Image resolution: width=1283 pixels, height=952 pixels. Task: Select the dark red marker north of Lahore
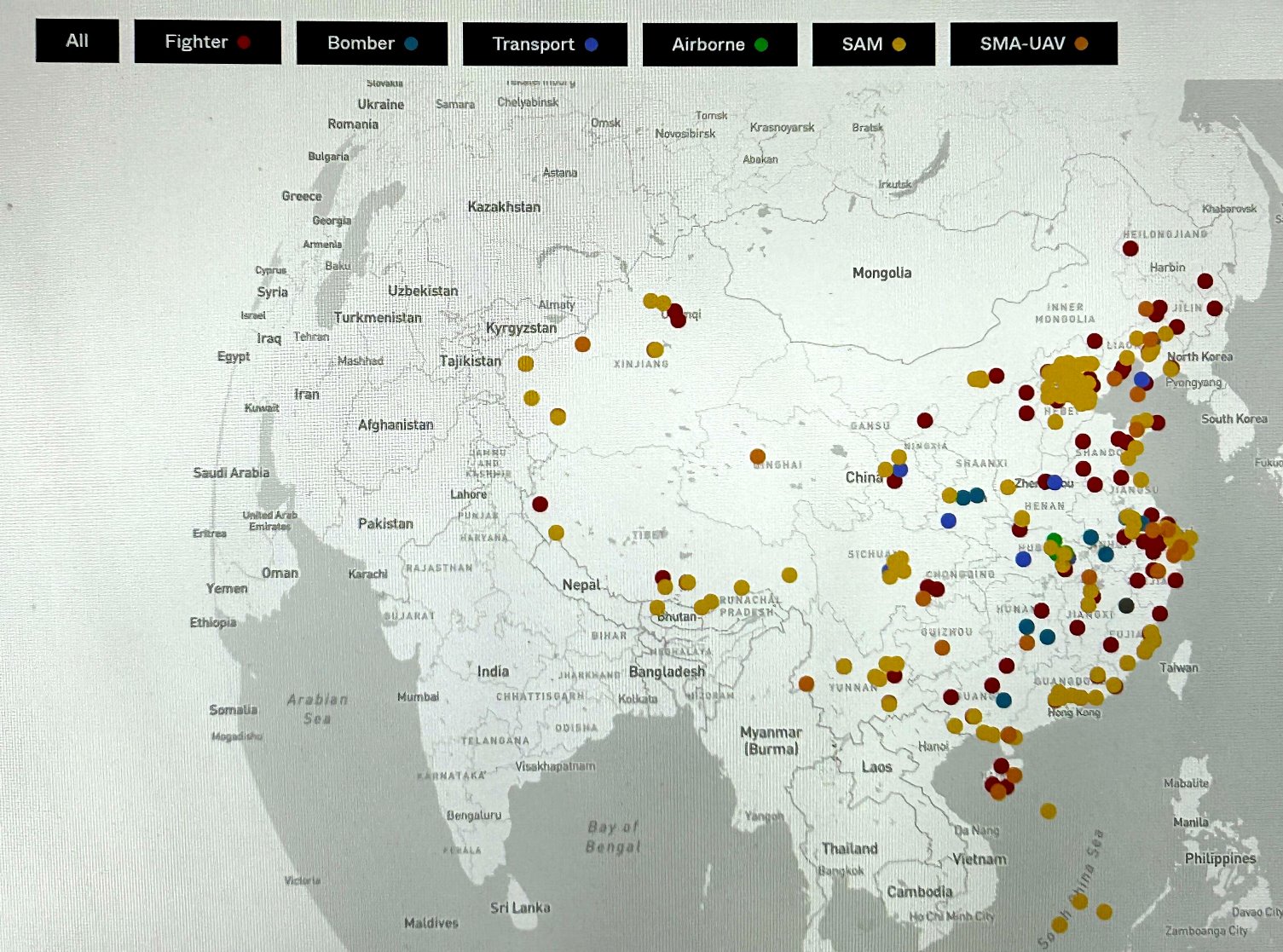540,504
